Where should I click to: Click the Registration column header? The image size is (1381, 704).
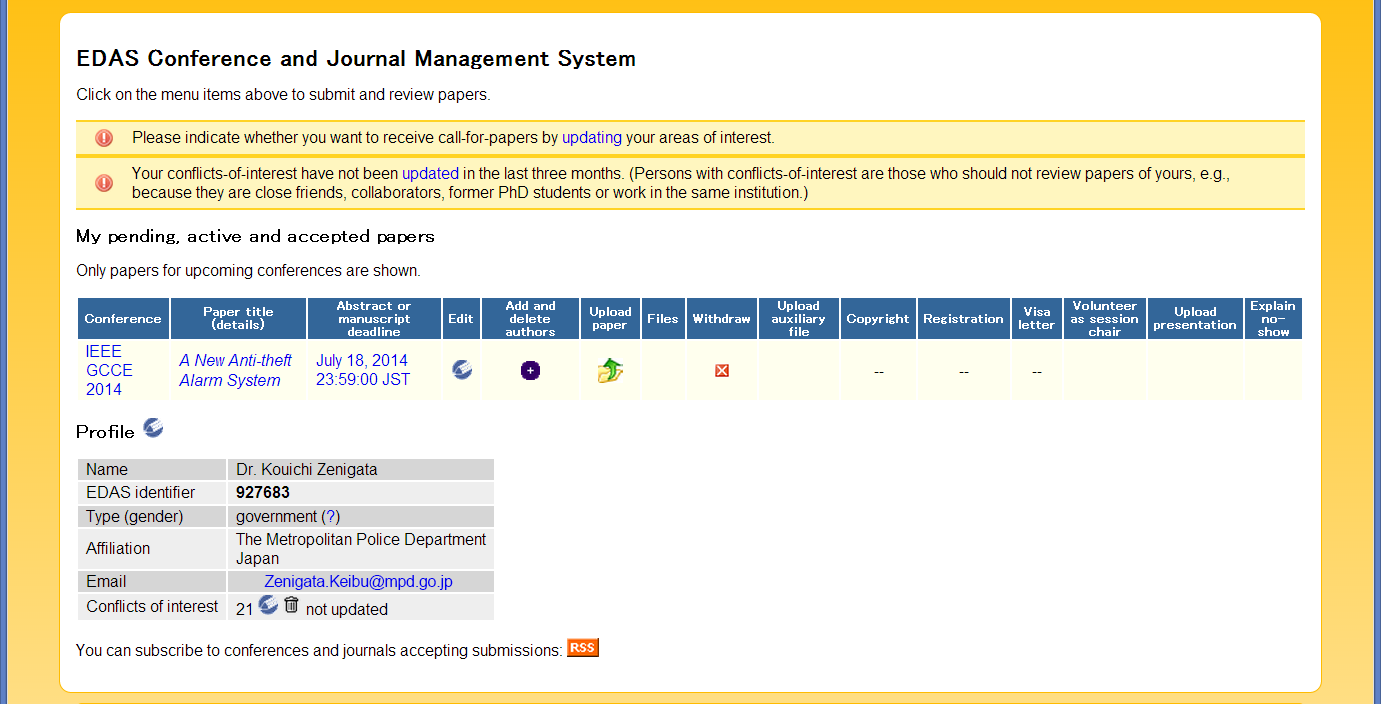[x=962, y=319]
